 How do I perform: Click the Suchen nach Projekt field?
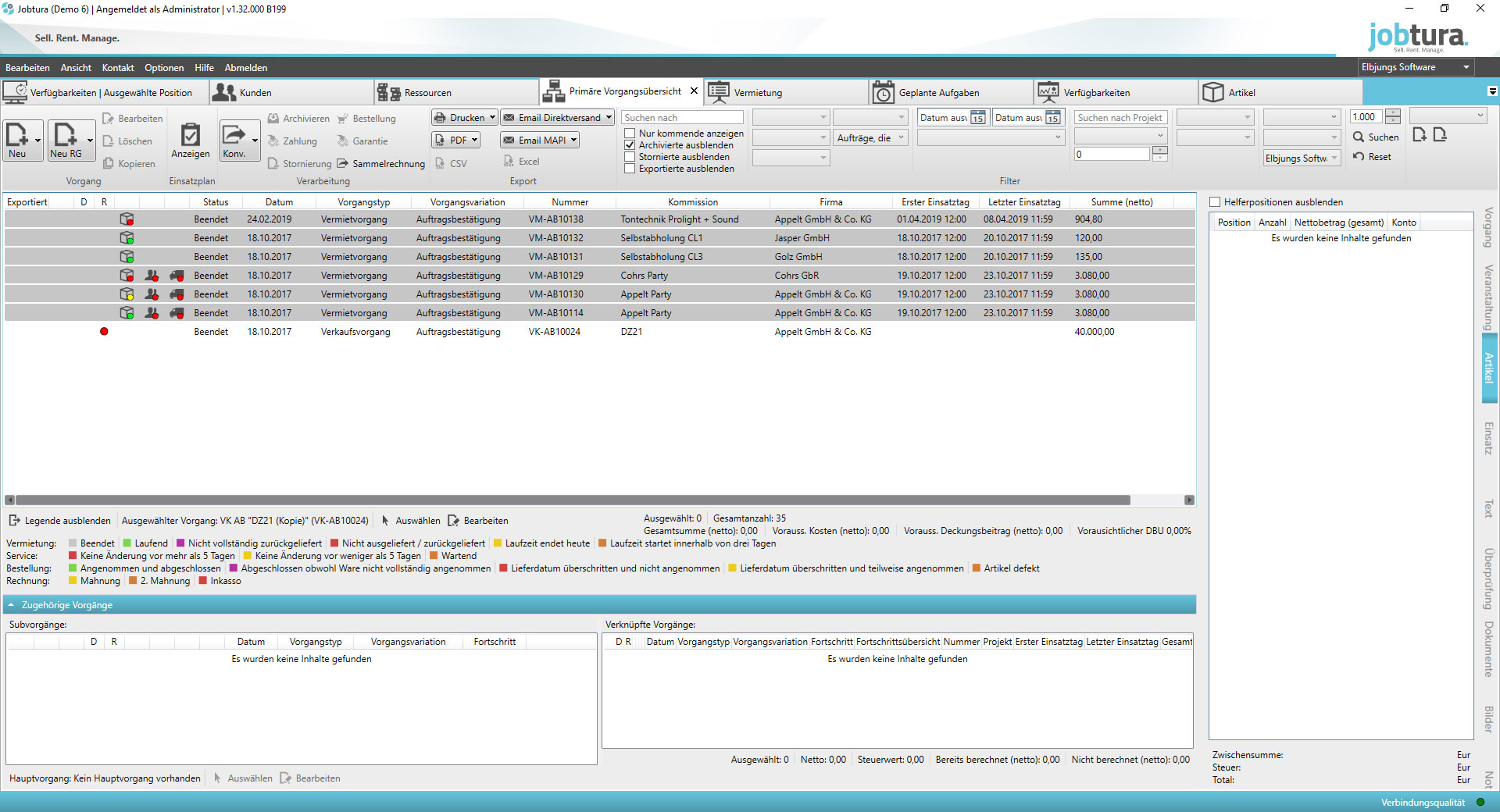point(1120,118)
